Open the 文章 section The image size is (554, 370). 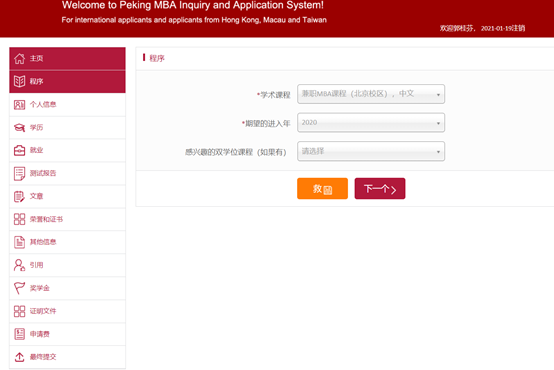(x=67, y=196)
